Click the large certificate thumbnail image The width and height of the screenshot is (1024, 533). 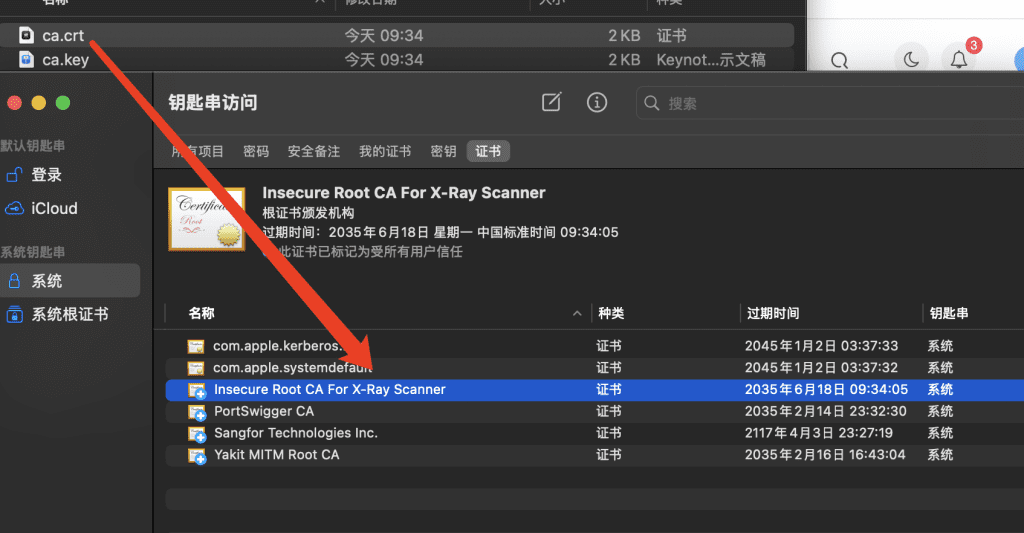pyautogui.click(x=207, y=219)
